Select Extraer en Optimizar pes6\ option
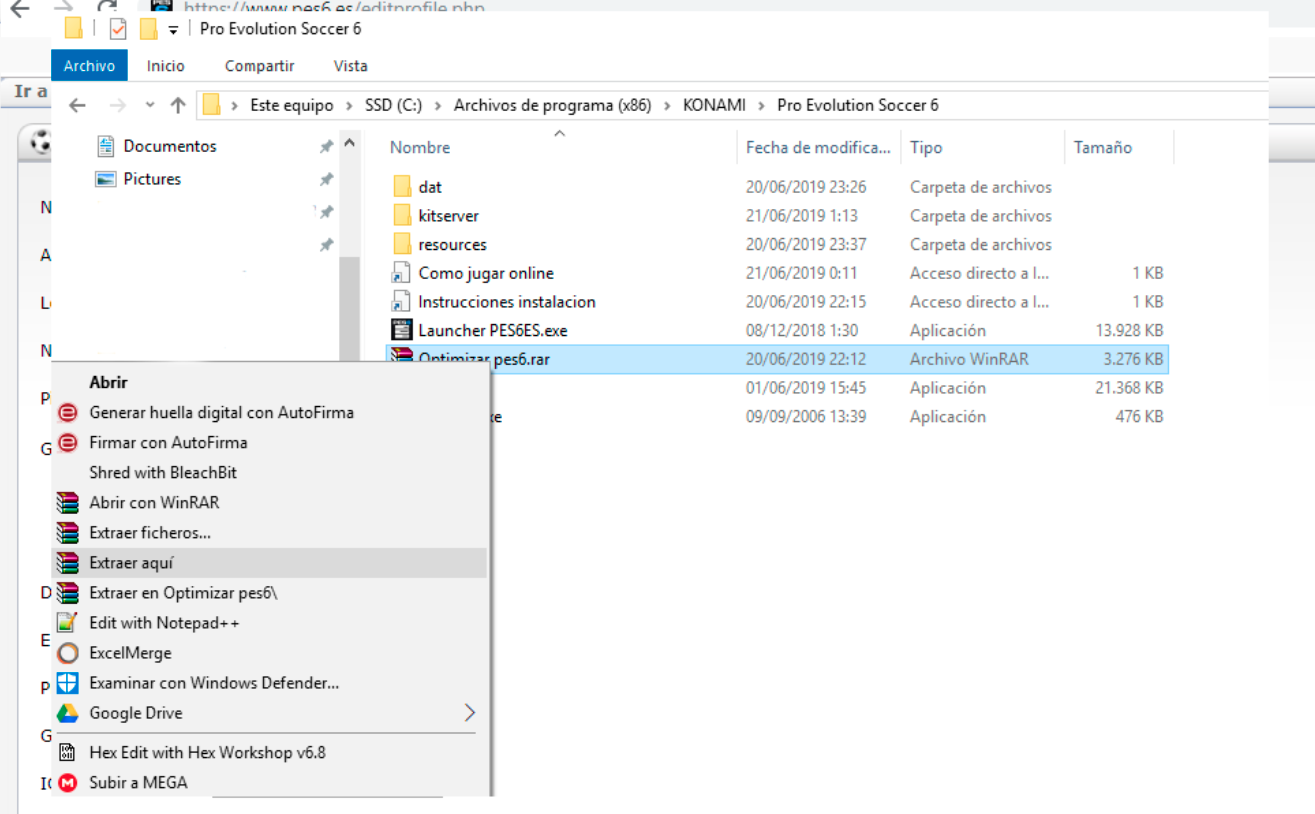 point(269,593)
